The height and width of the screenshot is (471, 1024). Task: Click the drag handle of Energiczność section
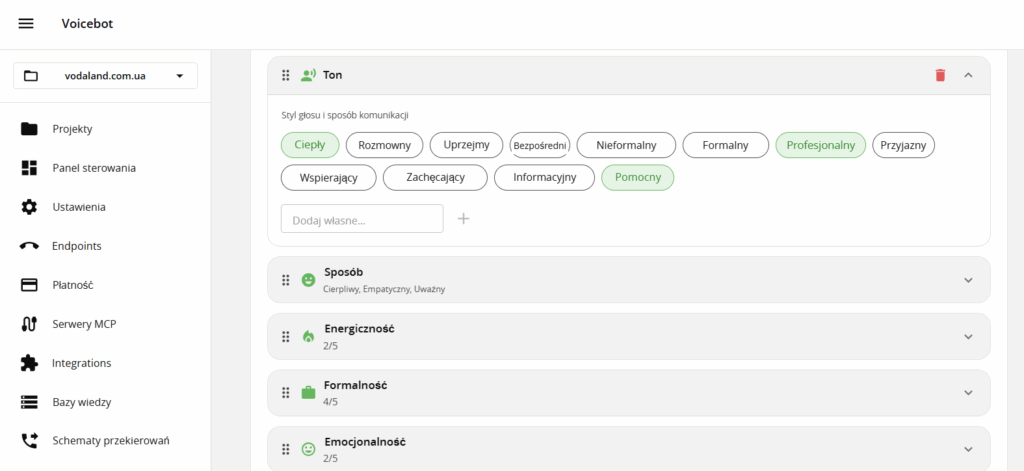tap(285, 336)
